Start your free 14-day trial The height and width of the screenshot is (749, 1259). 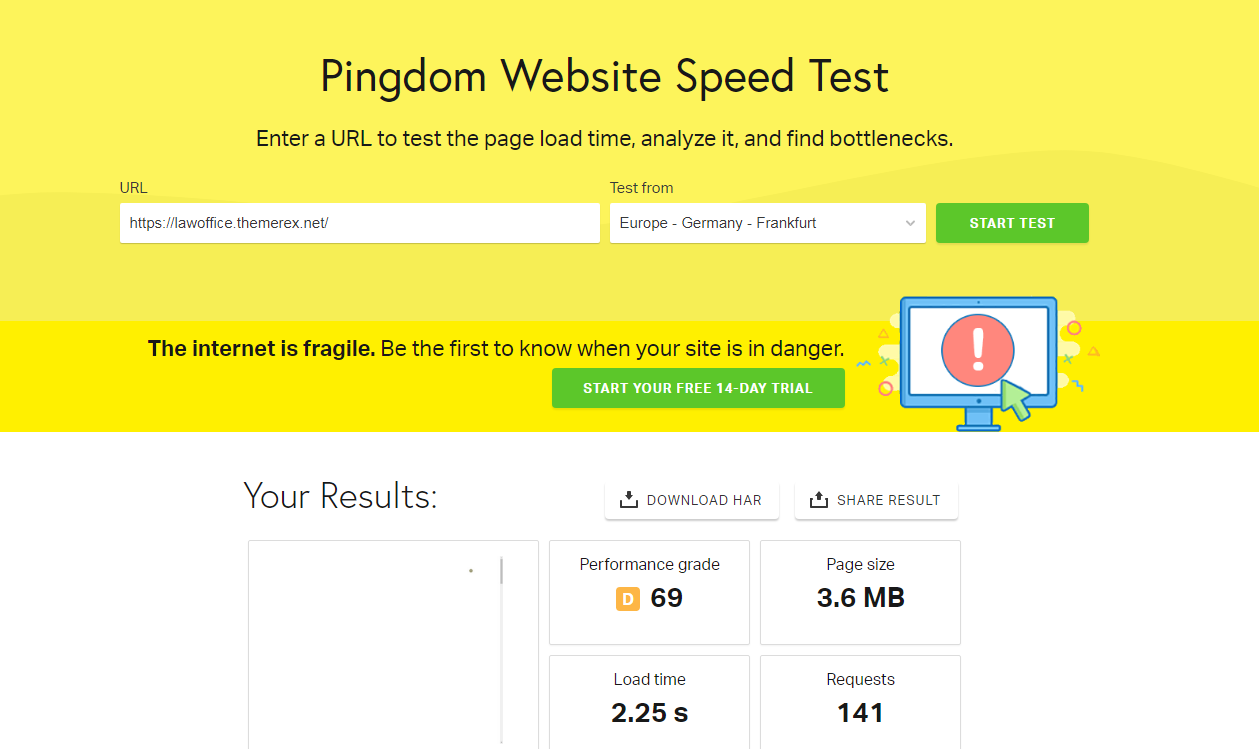tap(698, 388)
